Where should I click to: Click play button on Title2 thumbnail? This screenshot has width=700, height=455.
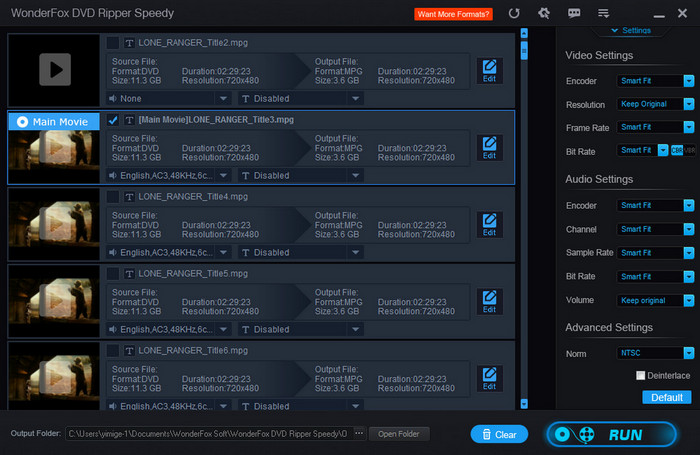[55, 69]
